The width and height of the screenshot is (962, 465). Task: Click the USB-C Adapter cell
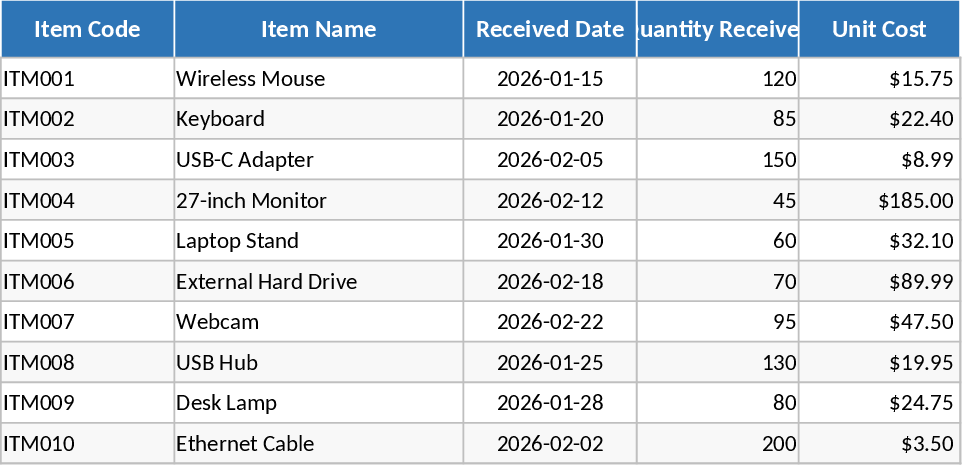[x=318, y=160]
